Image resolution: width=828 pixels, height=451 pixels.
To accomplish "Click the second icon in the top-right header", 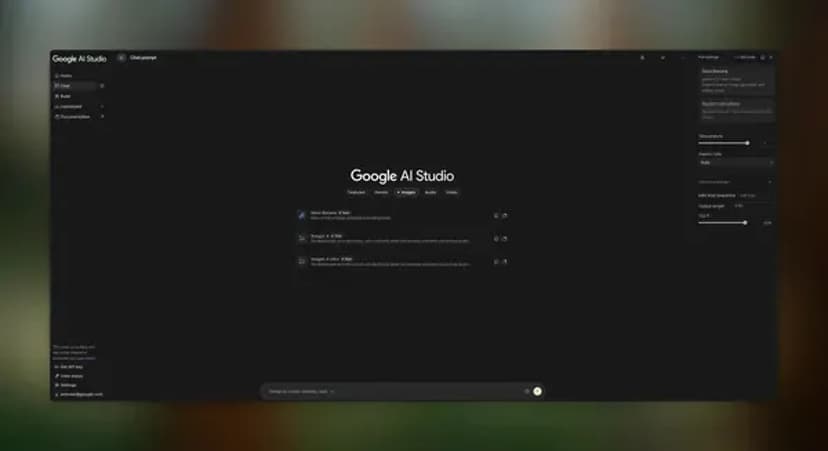I will pos(663,58).
